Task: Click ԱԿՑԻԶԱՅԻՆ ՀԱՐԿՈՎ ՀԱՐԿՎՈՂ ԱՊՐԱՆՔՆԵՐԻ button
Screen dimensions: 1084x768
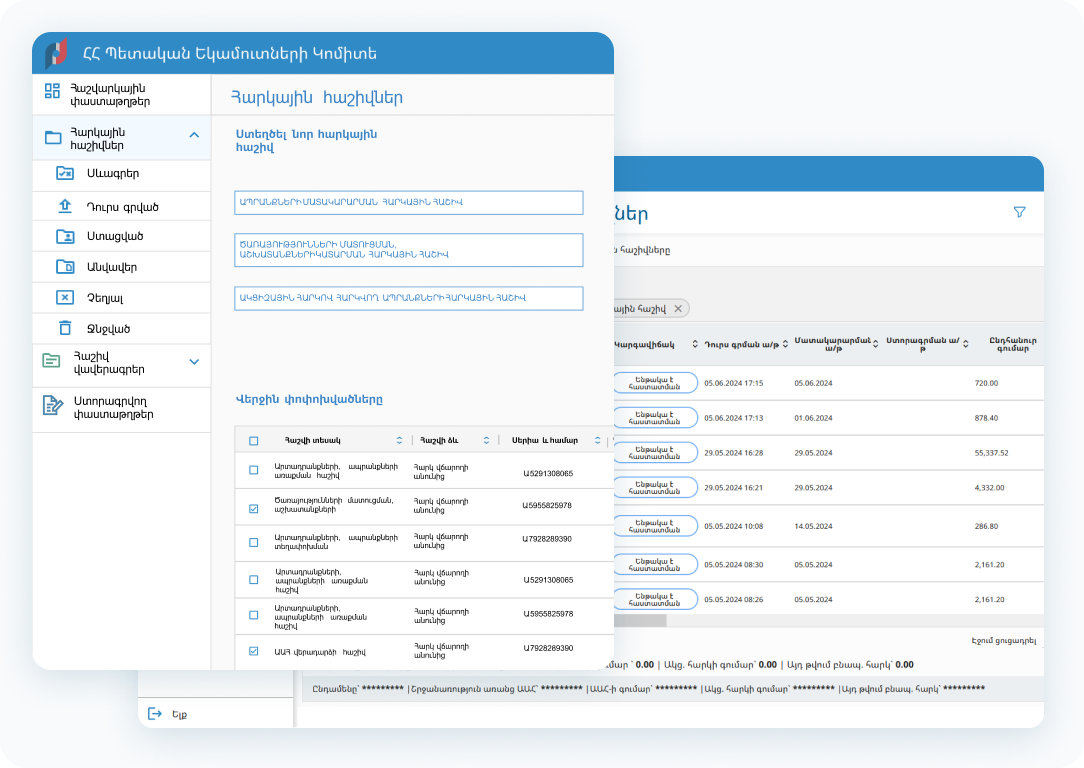Action: coord(408,298)
